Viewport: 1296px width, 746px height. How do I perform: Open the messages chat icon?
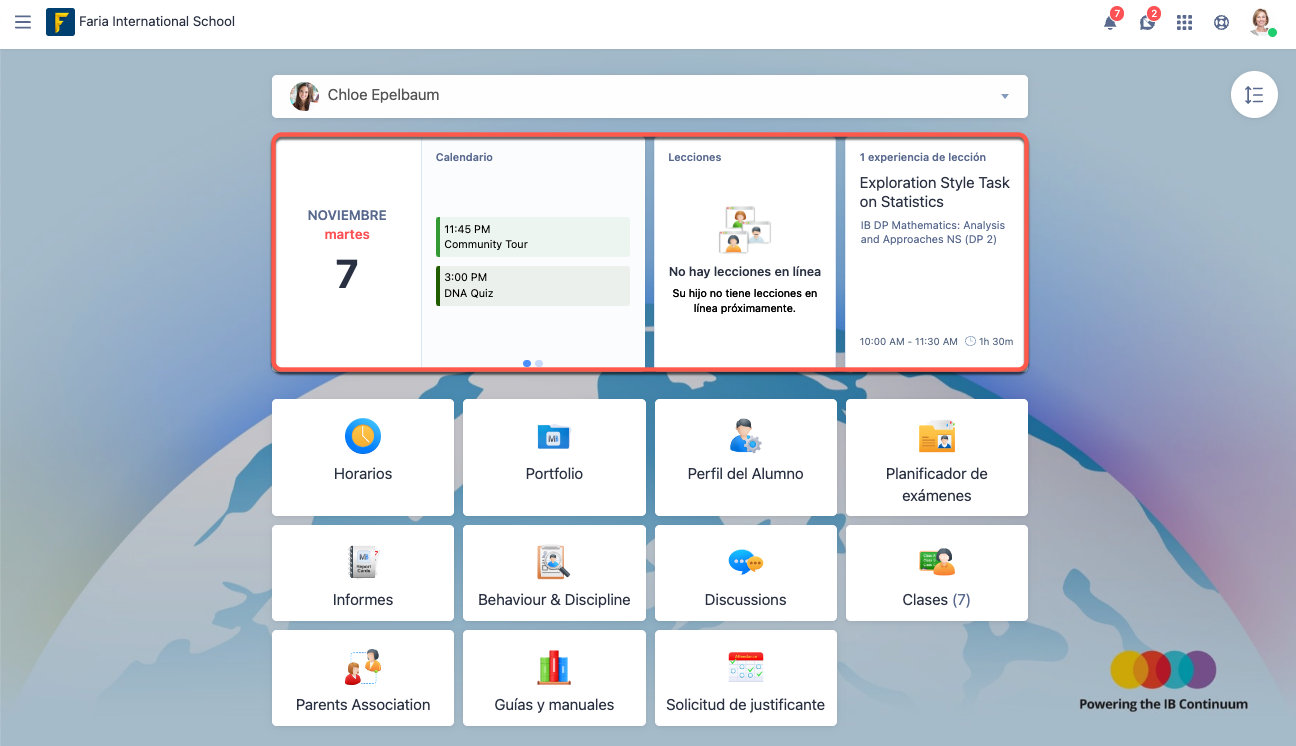[1147, 23]
